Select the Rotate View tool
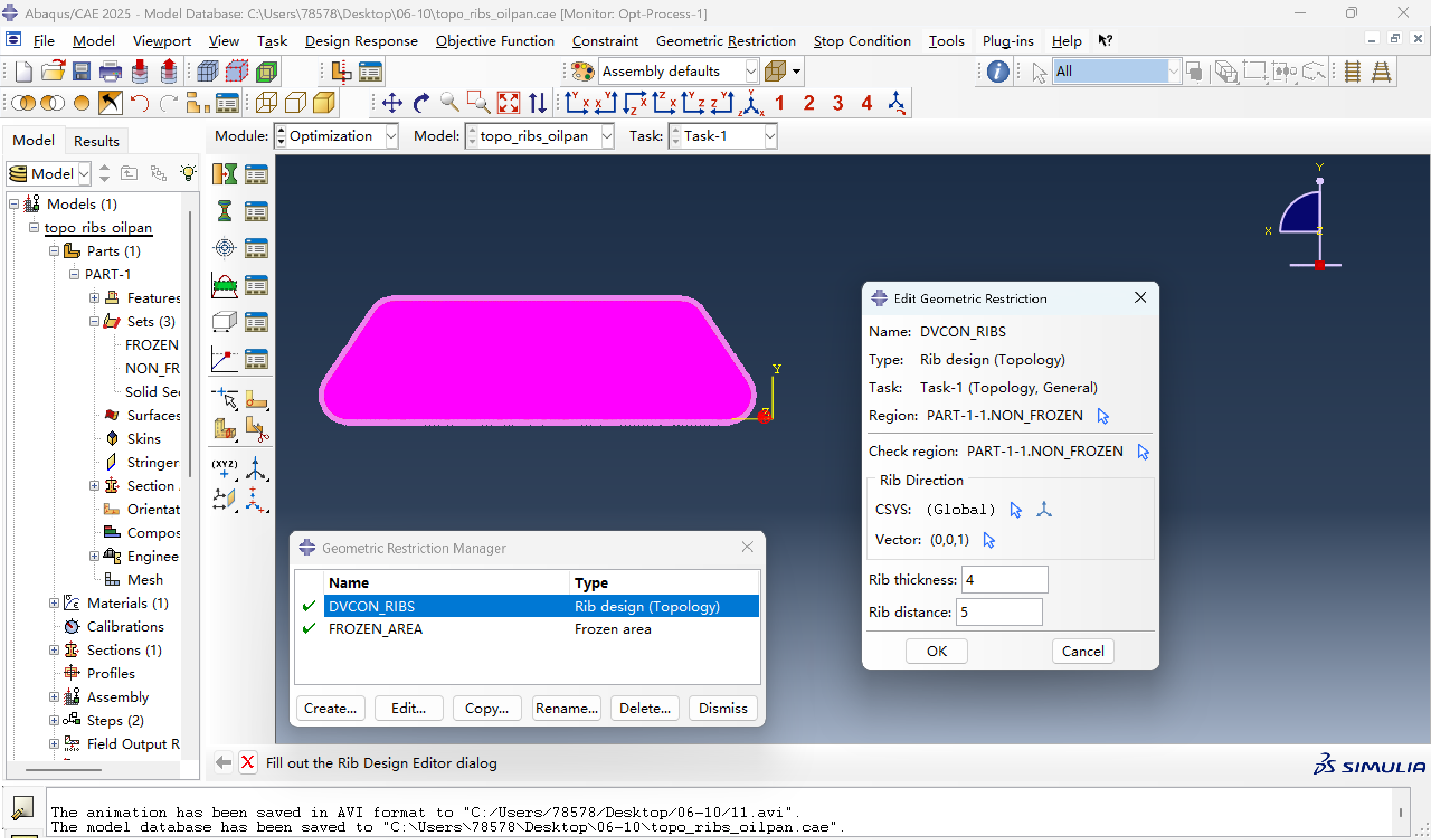 421,103
